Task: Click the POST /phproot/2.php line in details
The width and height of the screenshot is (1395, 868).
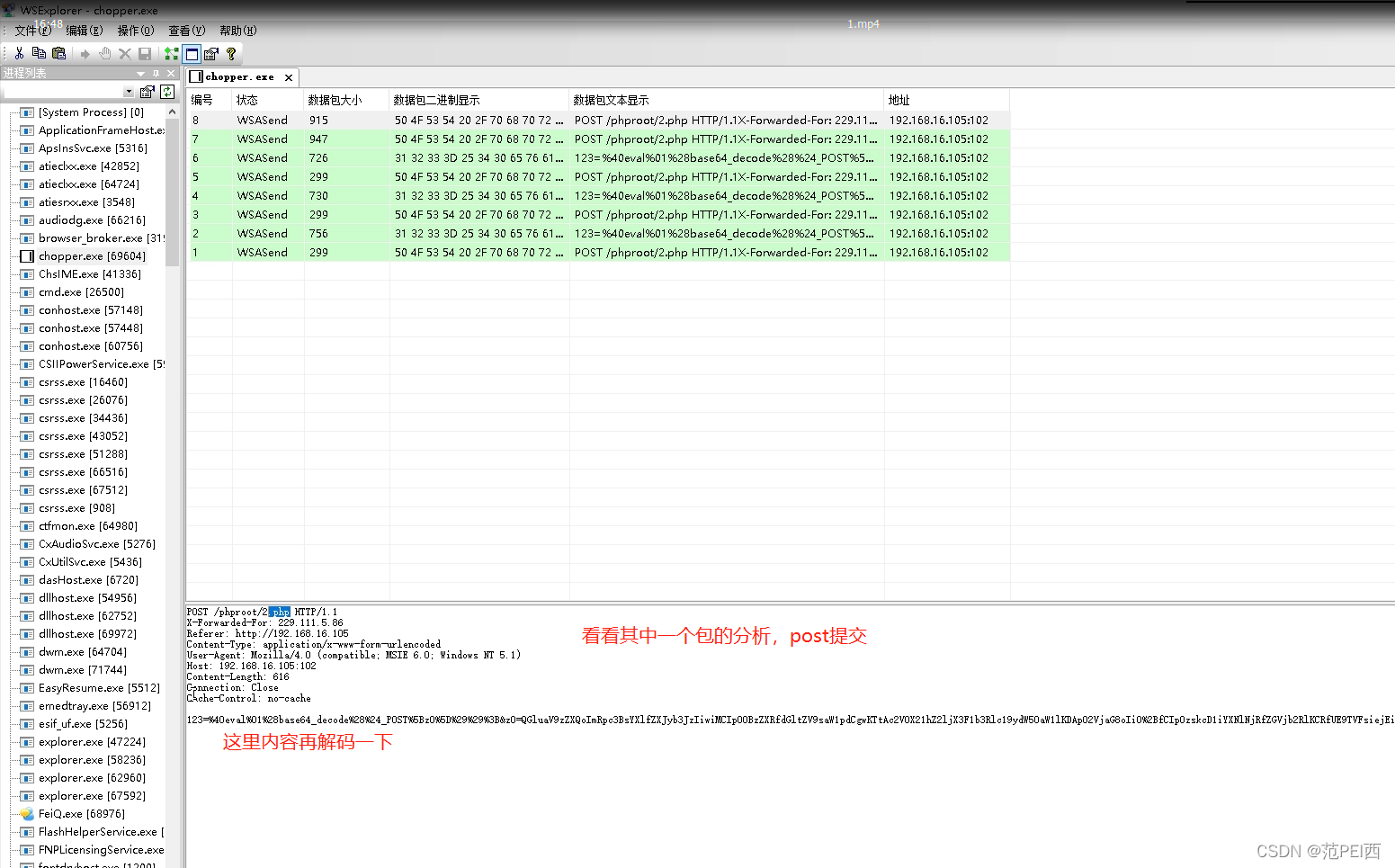Action: point(262,612)
